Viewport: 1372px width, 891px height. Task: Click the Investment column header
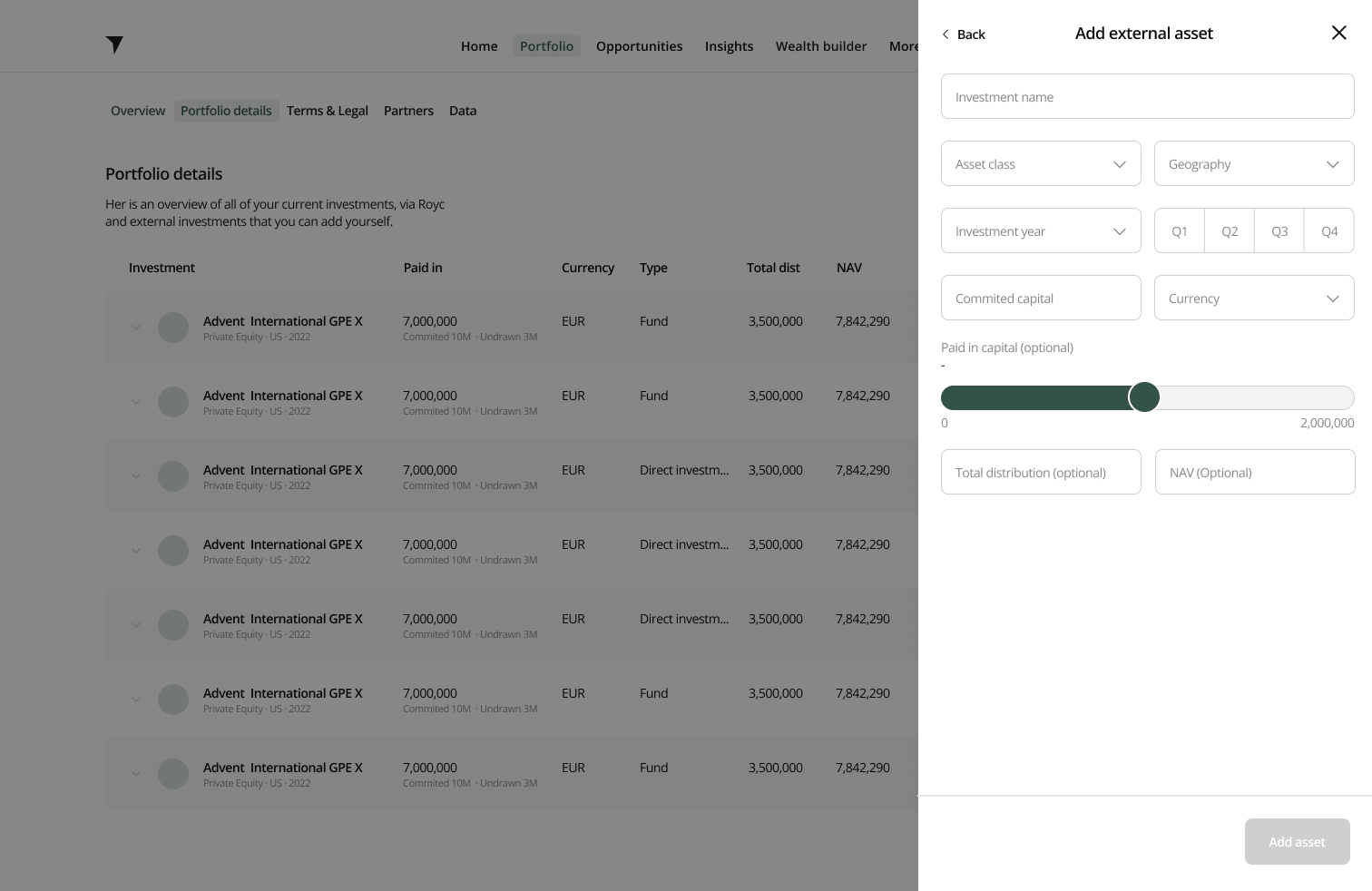[x=162, y=268]
